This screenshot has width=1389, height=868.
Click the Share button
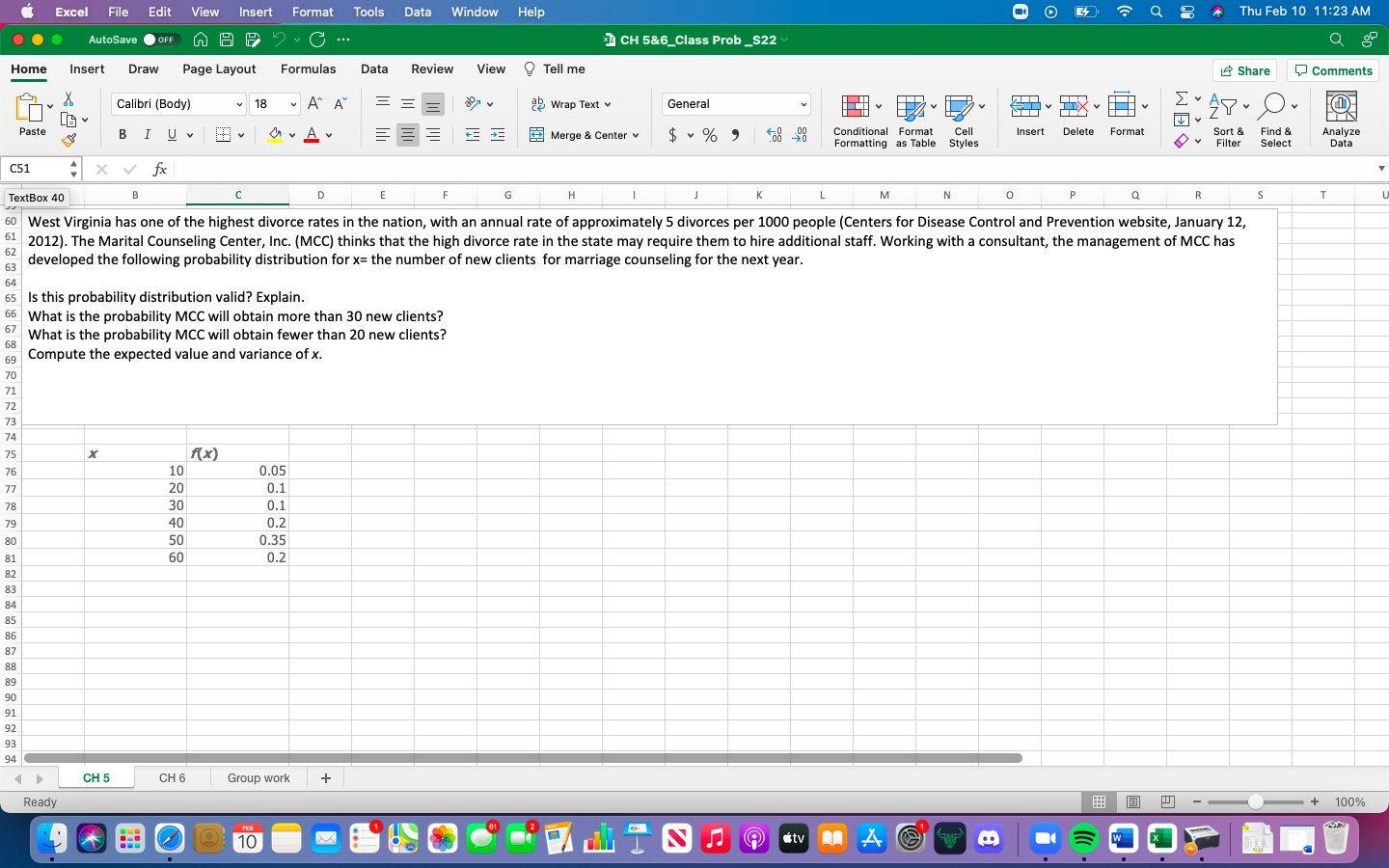[1244, 70]
